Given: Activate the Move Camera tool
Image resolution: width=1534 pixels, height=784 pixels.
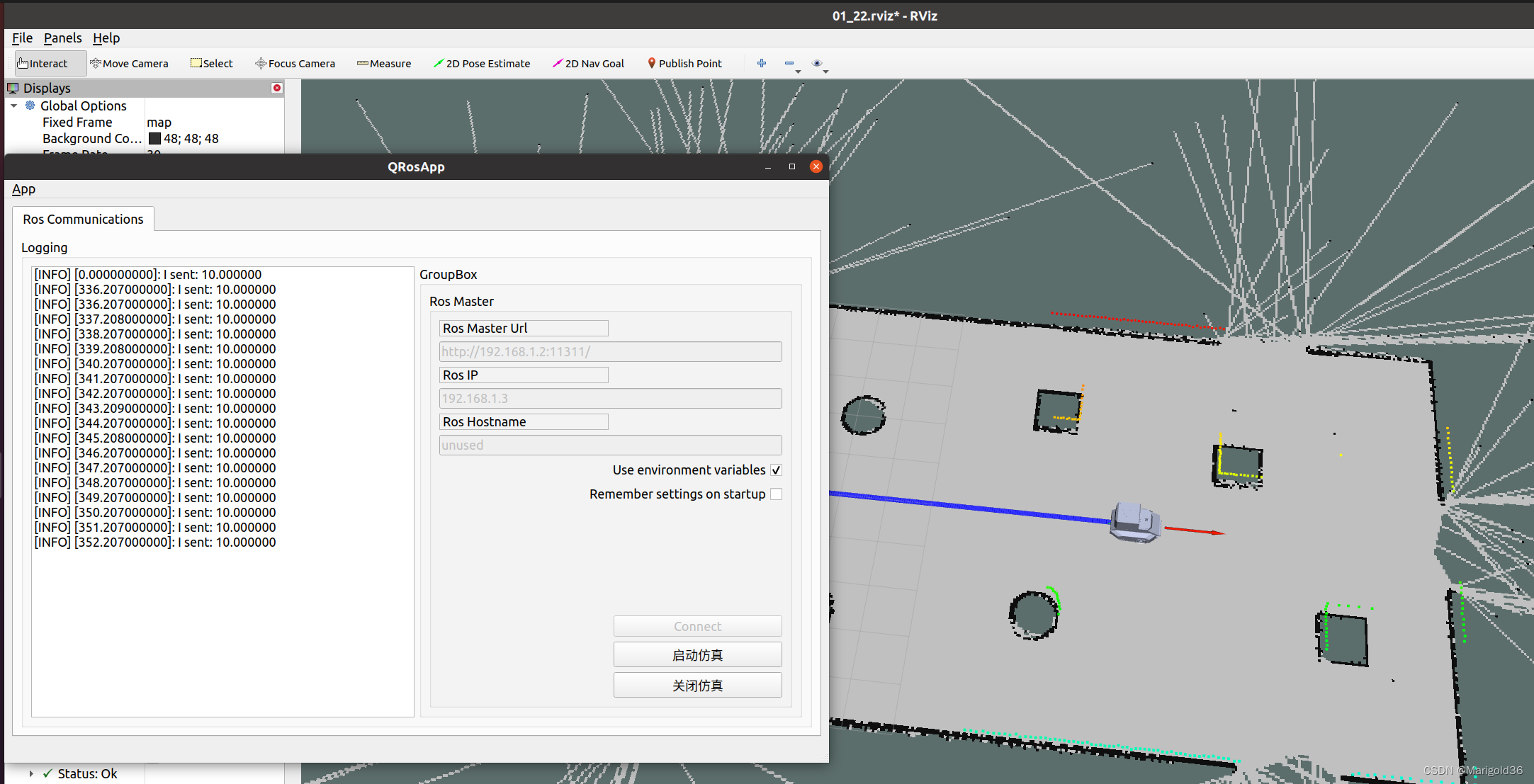Looking at the screenshot, I should 129,63.
